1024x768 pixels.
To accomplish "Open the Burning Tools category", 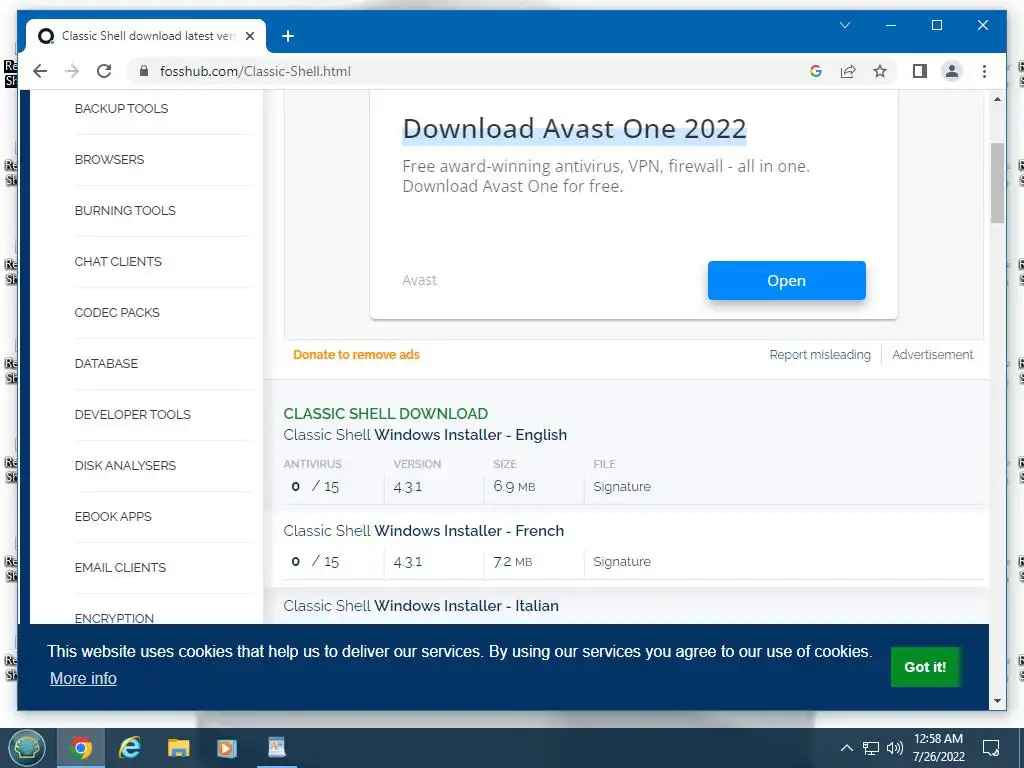I will [x=125, y=210].
